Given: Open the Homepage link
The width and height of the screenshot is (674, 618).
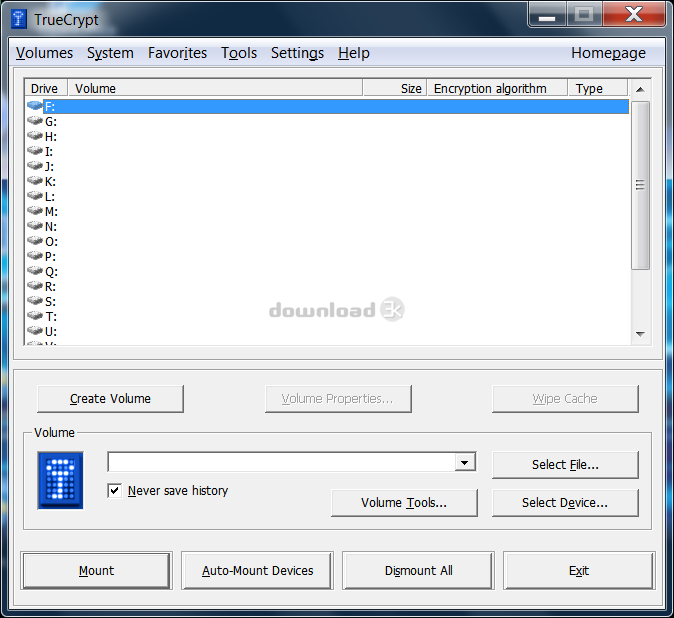Looking at the screenshot, I should [608, 53].
